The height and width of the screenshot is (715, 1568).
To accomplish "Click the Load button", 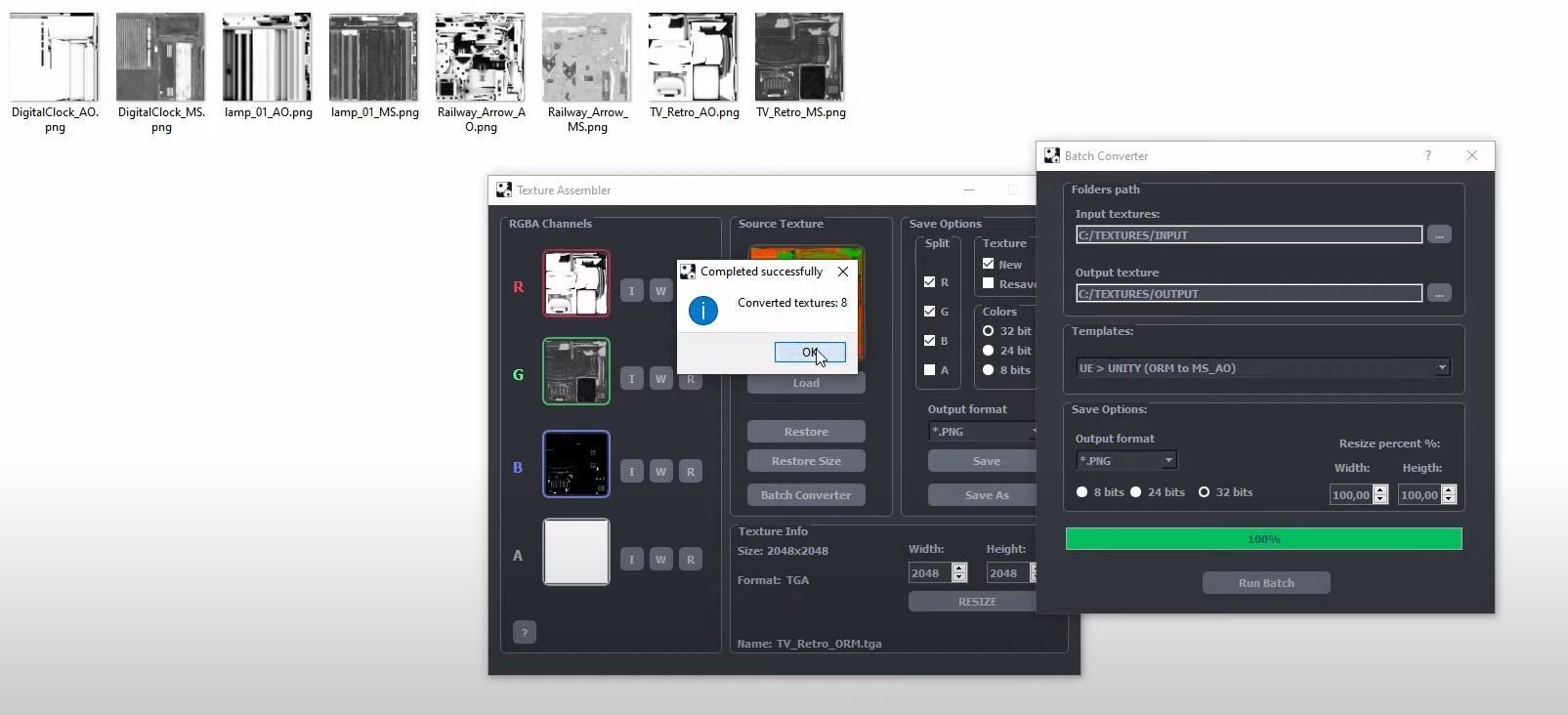I will point(806,383).
